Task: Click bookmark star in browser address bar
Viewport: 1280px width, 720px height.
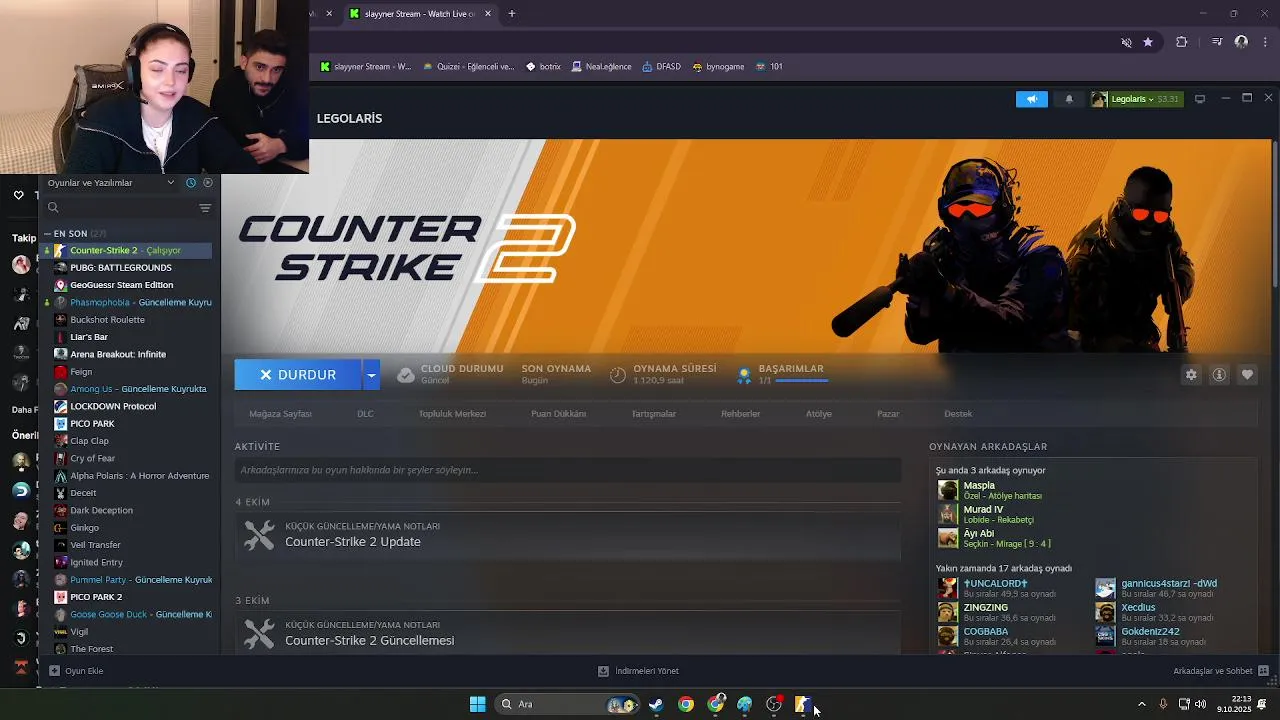Action: click(1148, 42)
